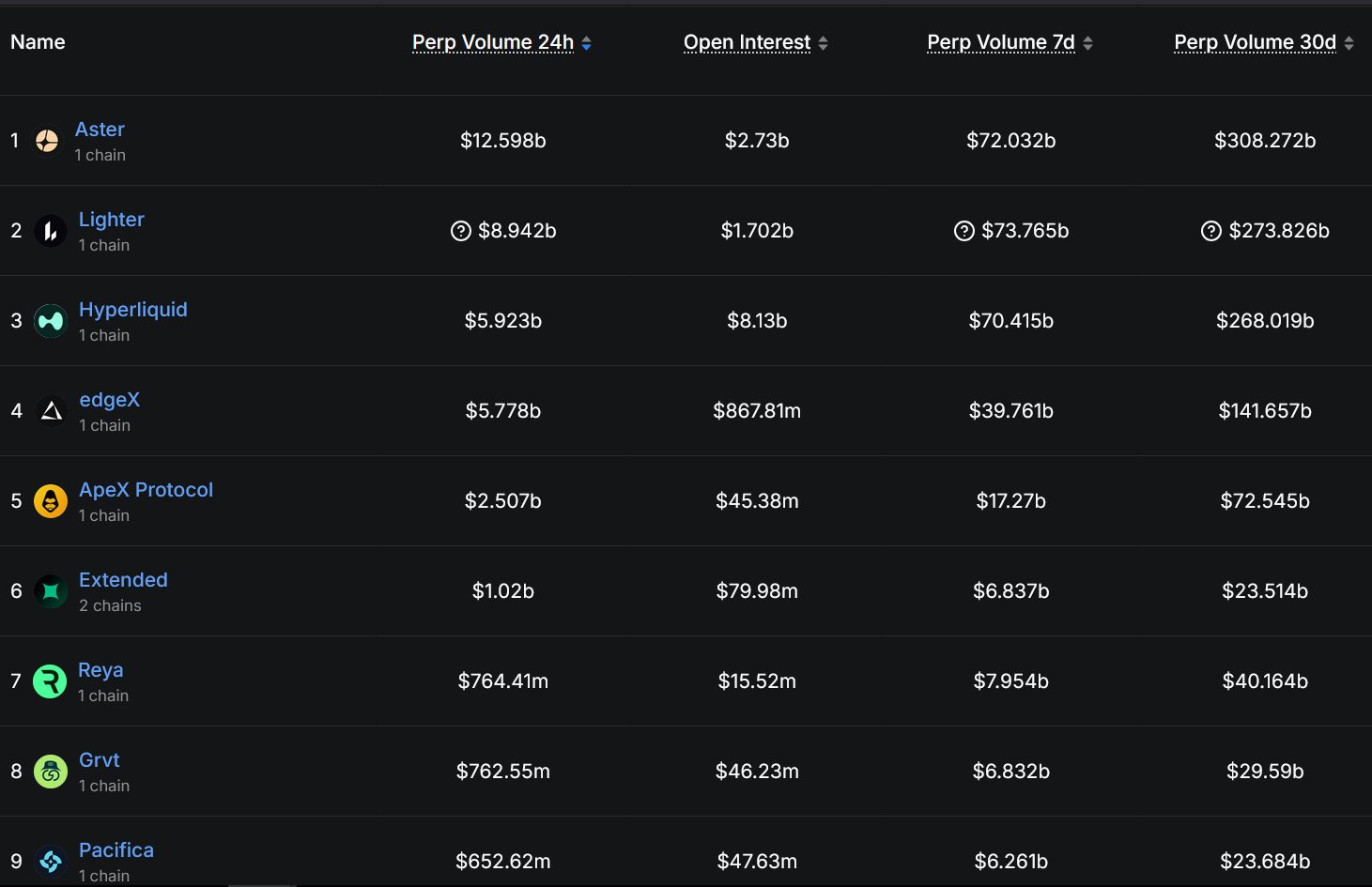The image size is (1372, 887).
Task: Sort the table by Perp Volume 30d
Action: pos(1255,42)
